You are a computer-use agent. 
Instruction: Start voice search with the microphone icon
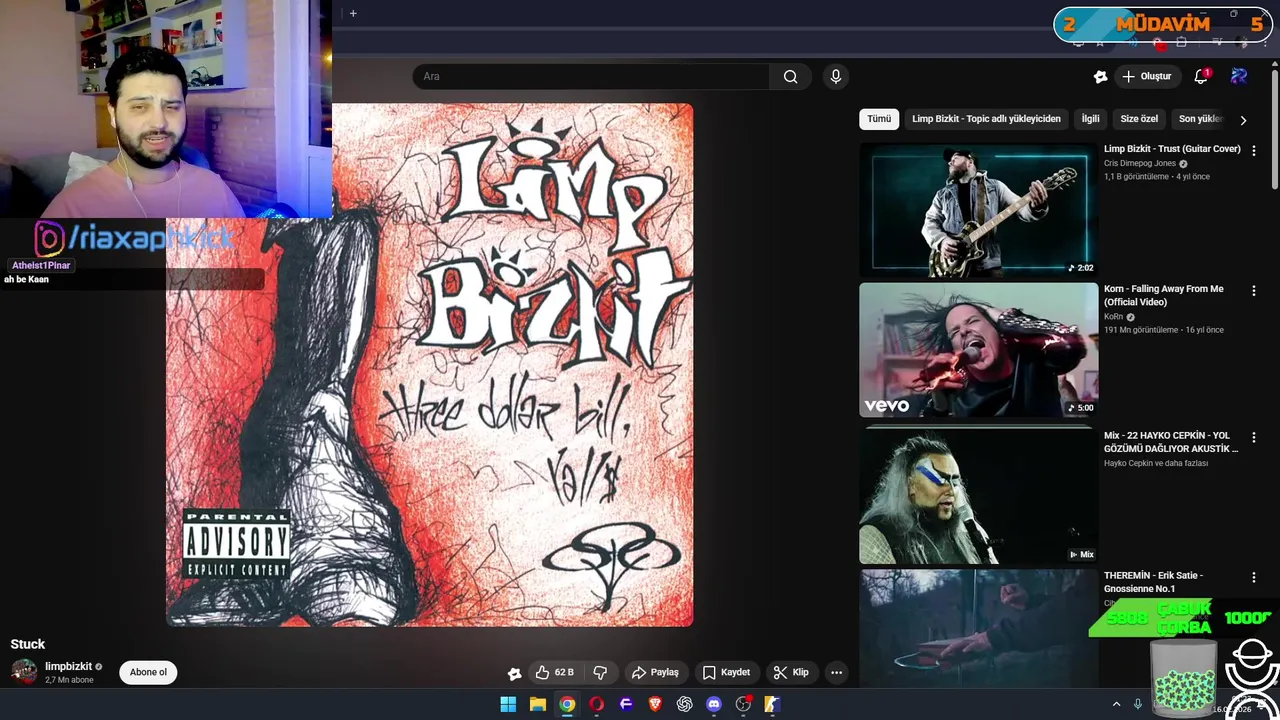coord(836,77)
